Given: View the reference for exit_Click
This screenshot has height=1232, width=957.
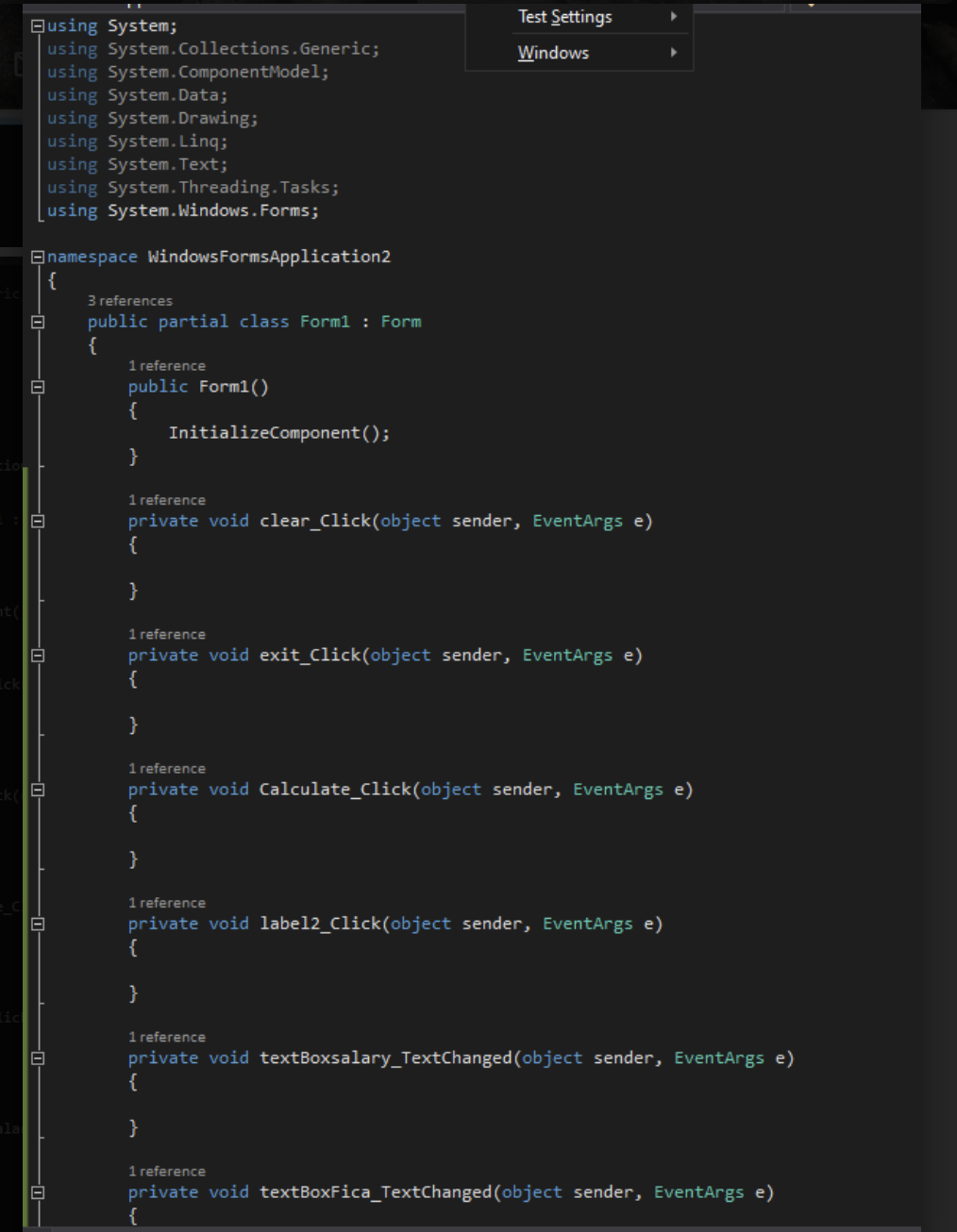Looking at the screenshot, I should point(168,633).
